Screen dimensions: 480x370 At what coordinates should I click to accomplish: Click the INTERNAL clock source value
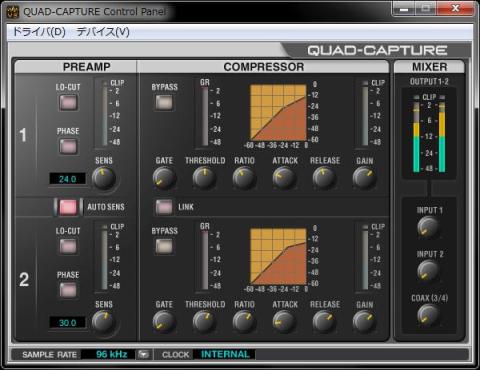tap(225, 354)
